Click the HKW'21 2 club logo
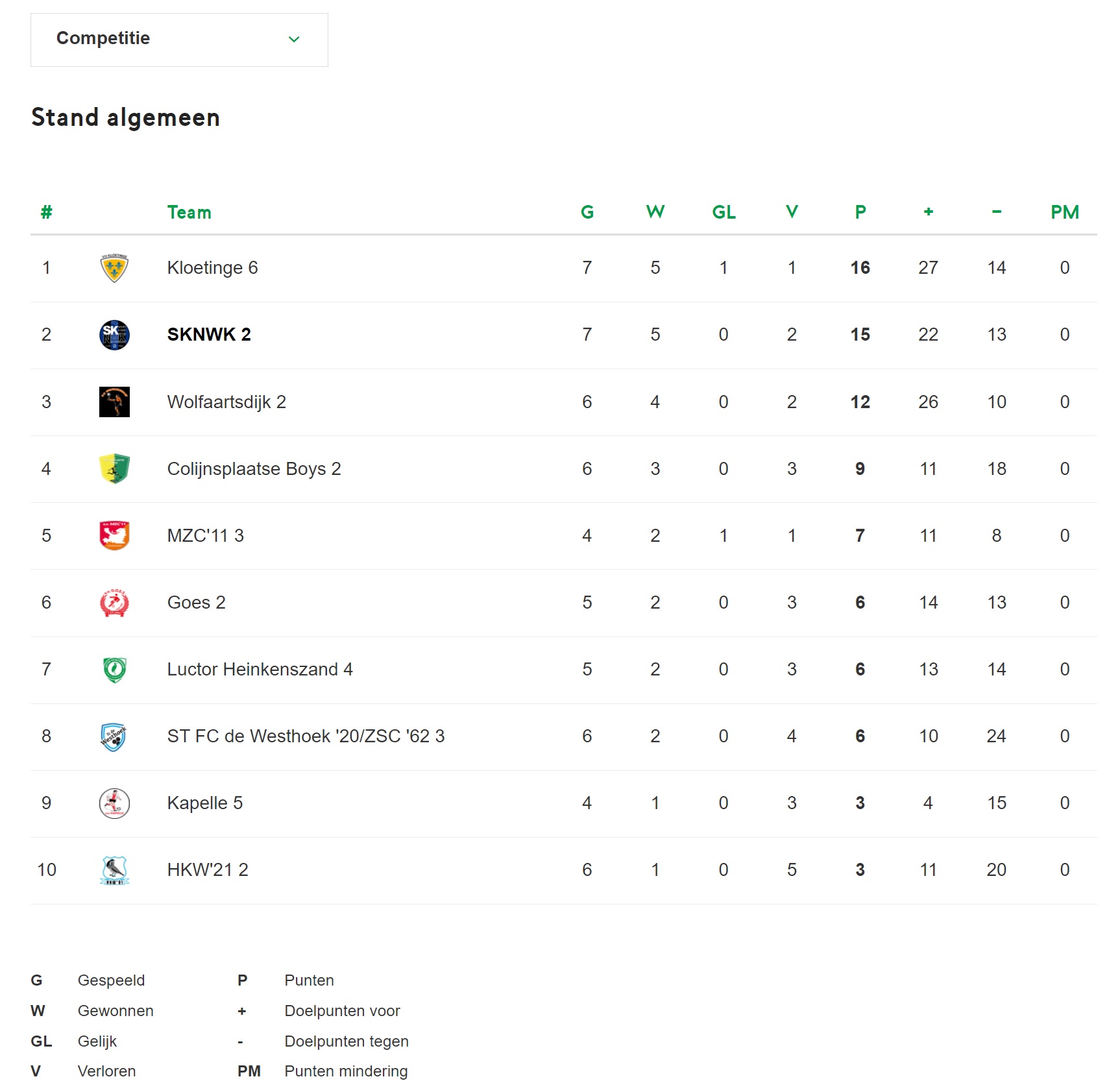1120x1092 pixels. pyautogui.click(x=114, y=870)
